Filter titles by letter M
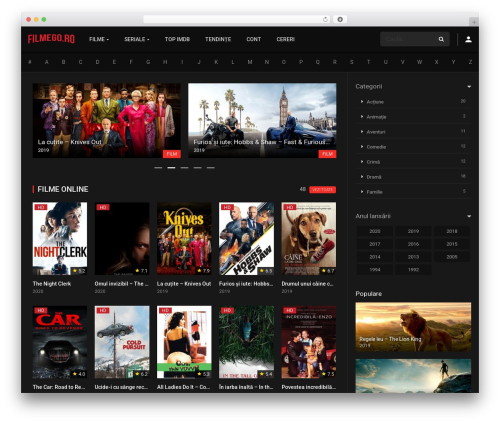 point(250,62)
